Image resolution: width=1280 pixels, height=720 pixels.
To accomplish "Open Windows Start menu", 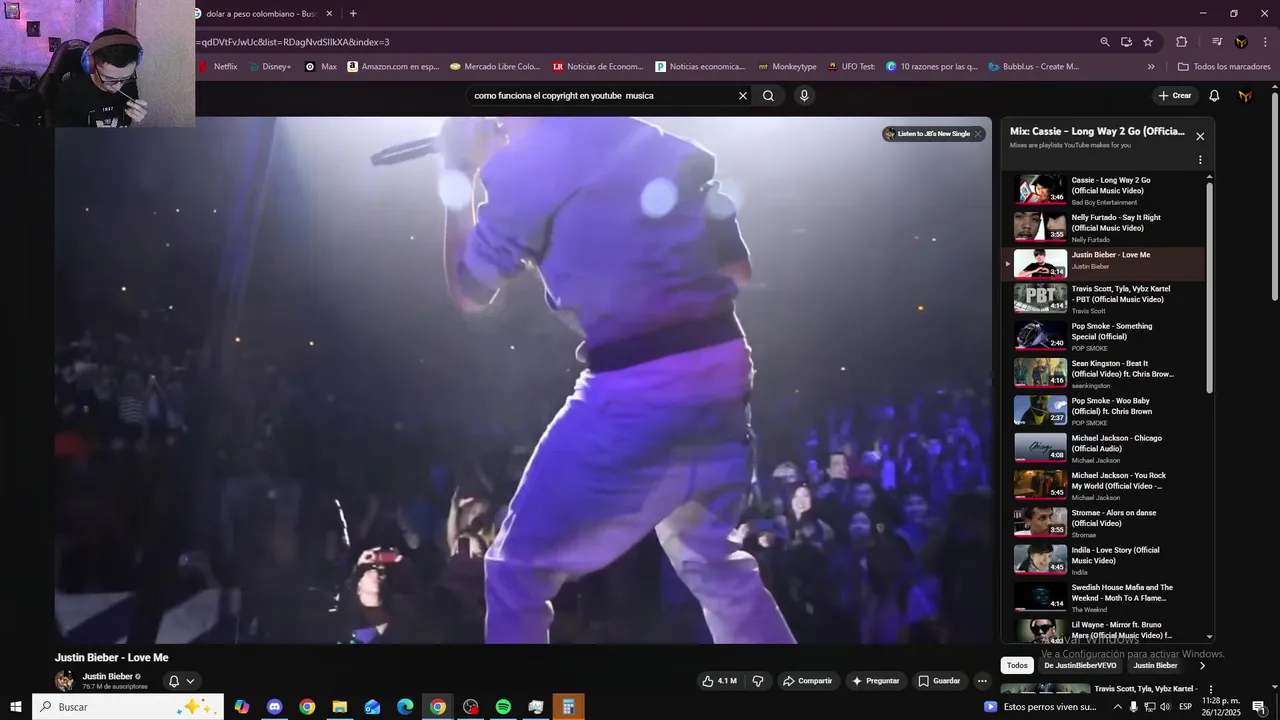I will 15,707.
